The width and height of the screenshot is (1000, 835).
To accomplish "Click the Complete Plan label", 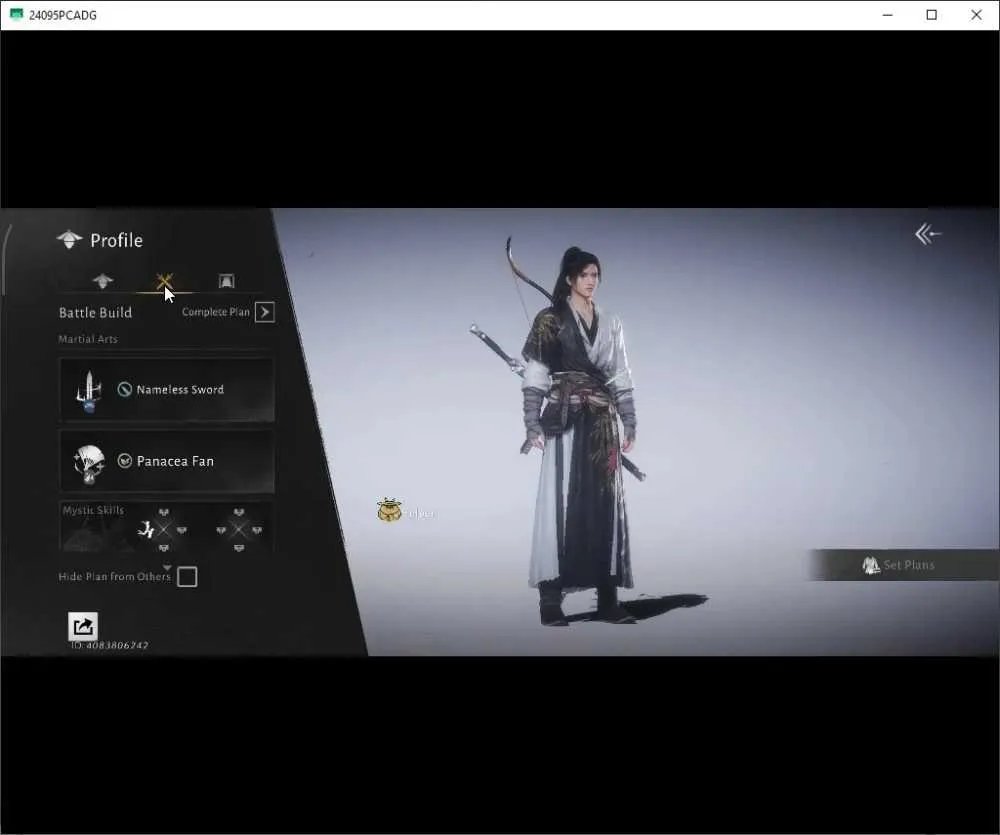I will (216, 312).
